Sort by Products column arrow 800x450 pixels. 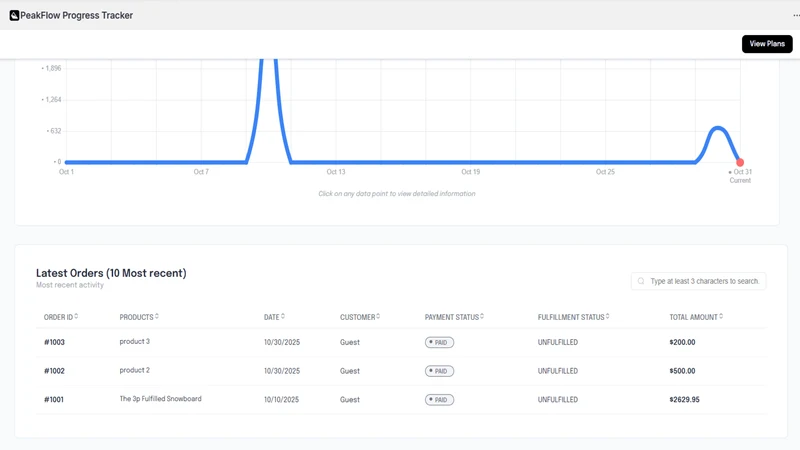coord(157,316)
